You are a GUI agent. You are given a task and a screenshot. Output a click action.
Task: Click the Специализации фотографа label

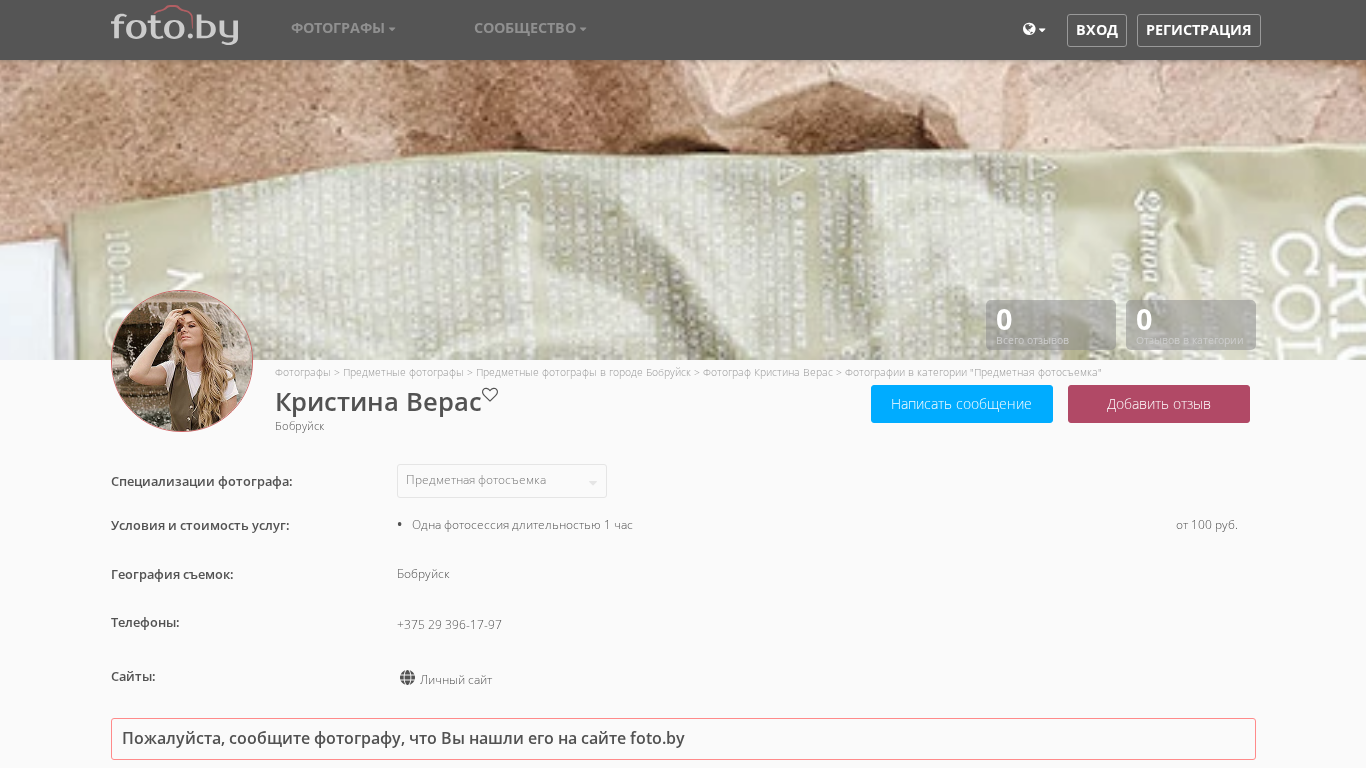pos(202,481)
